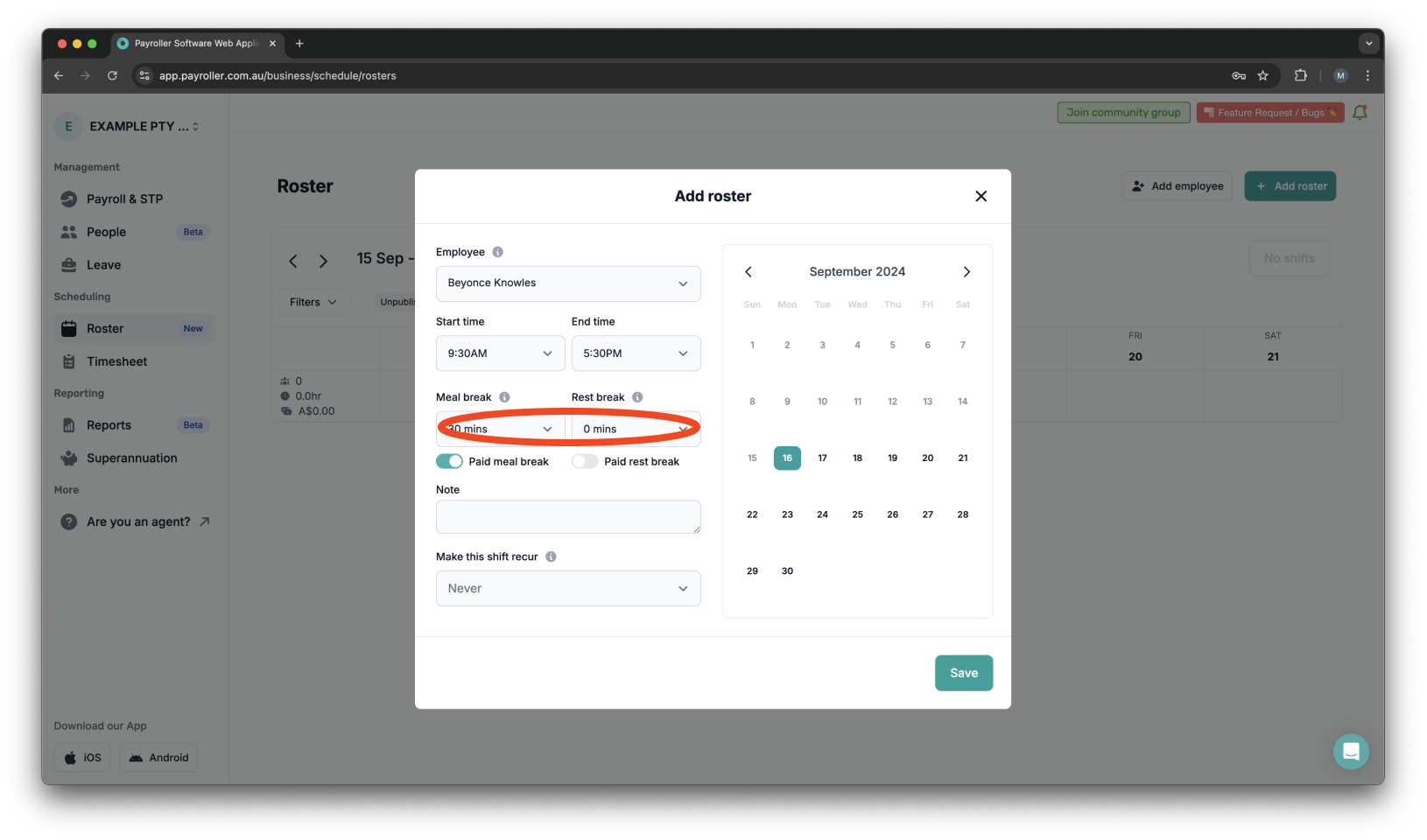Reload the browser page
This screenshot has height=840, width=1427.
(112, 76)
